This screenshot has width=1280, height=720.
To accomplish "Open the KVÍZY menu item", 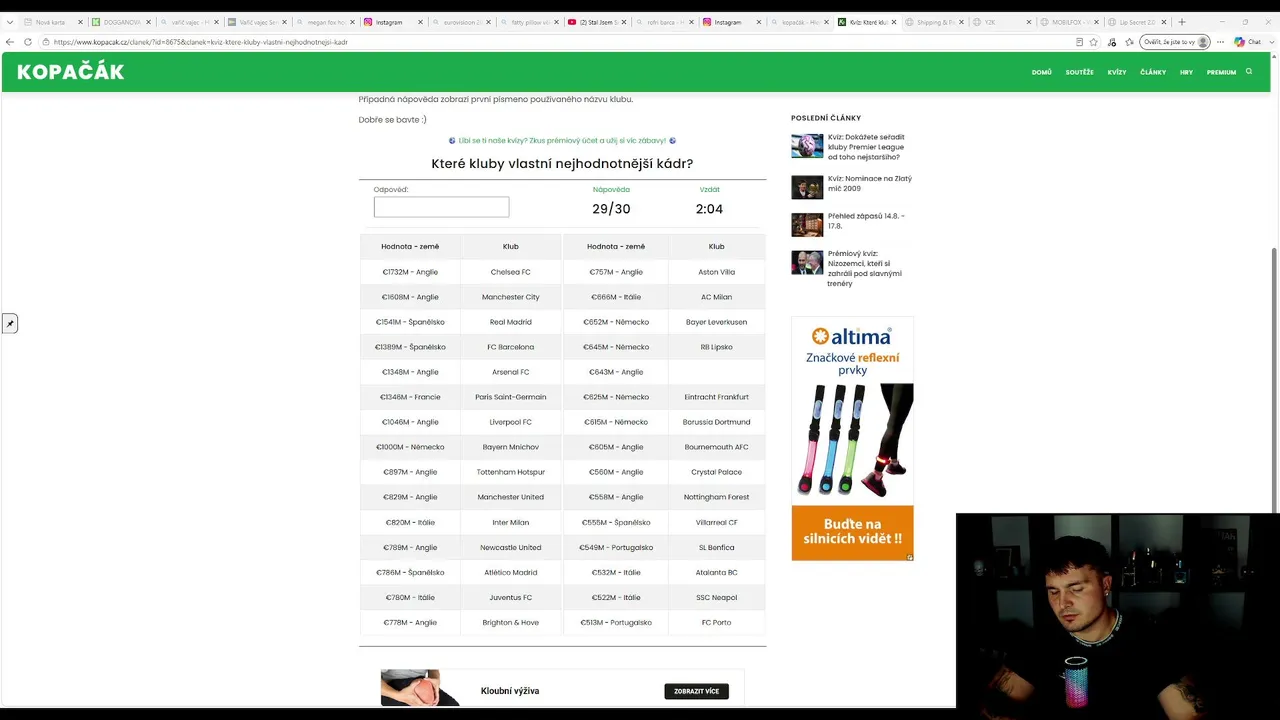I will (1117, 72).
